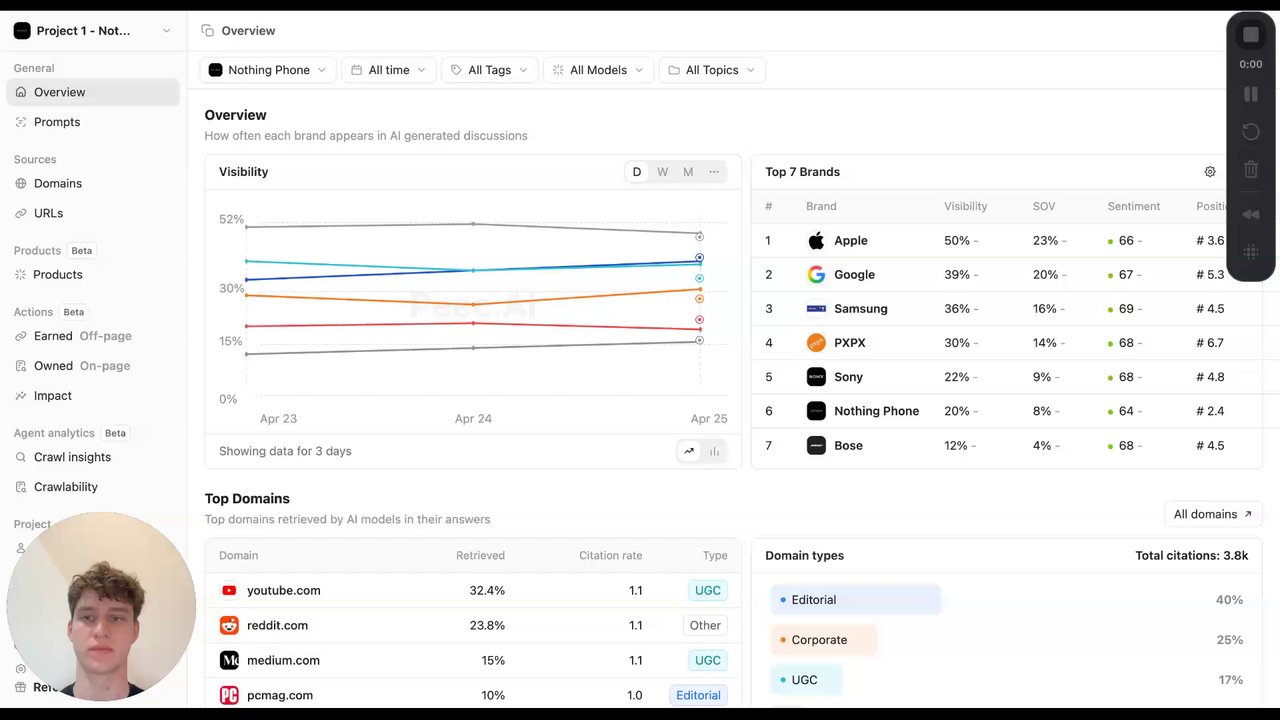Open the All time date filter
The image size is (1280, 720).
click(x=389, y=70)
